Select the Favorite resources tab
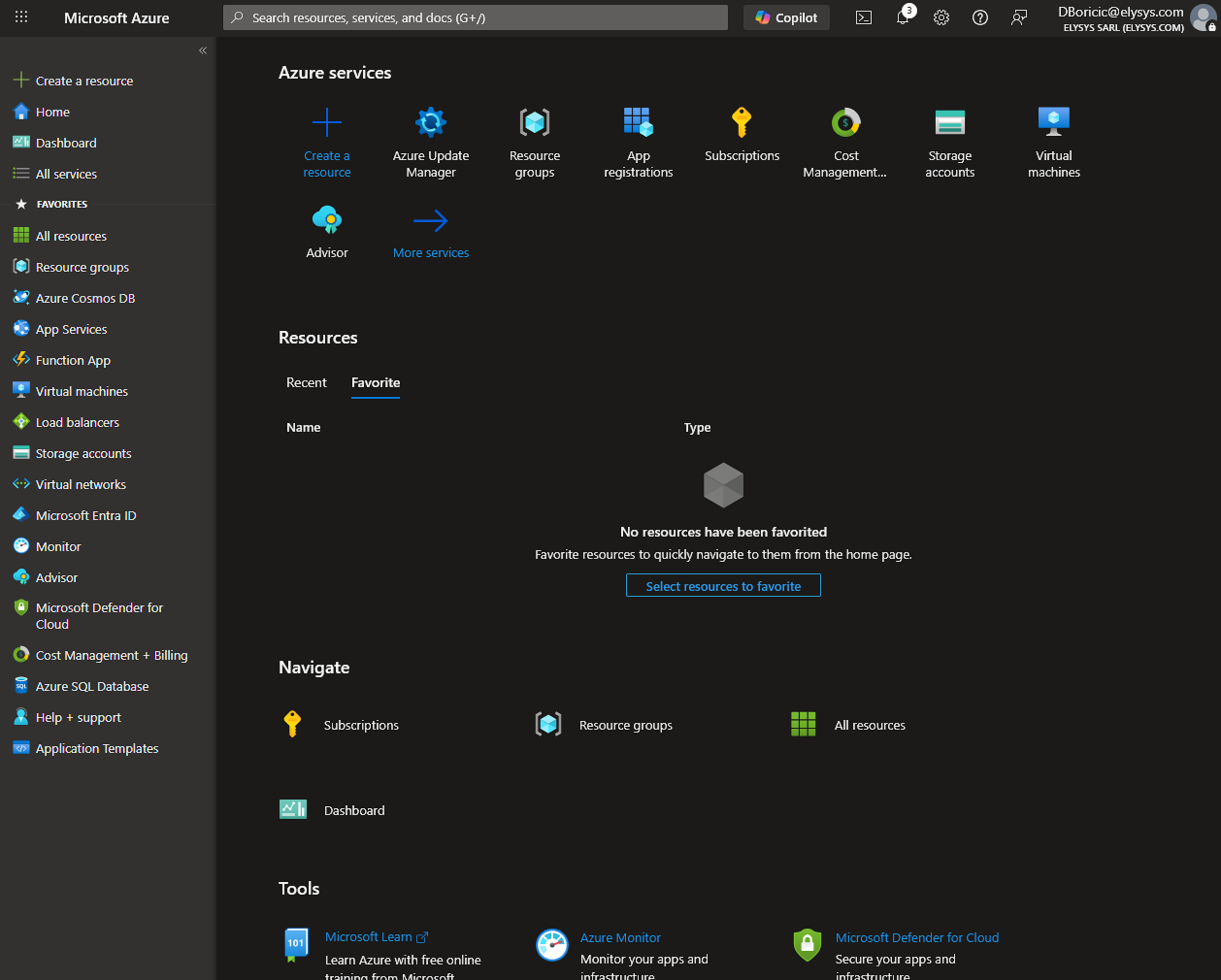The width and height of the screenshot is (1221, 980). (376, 383)
